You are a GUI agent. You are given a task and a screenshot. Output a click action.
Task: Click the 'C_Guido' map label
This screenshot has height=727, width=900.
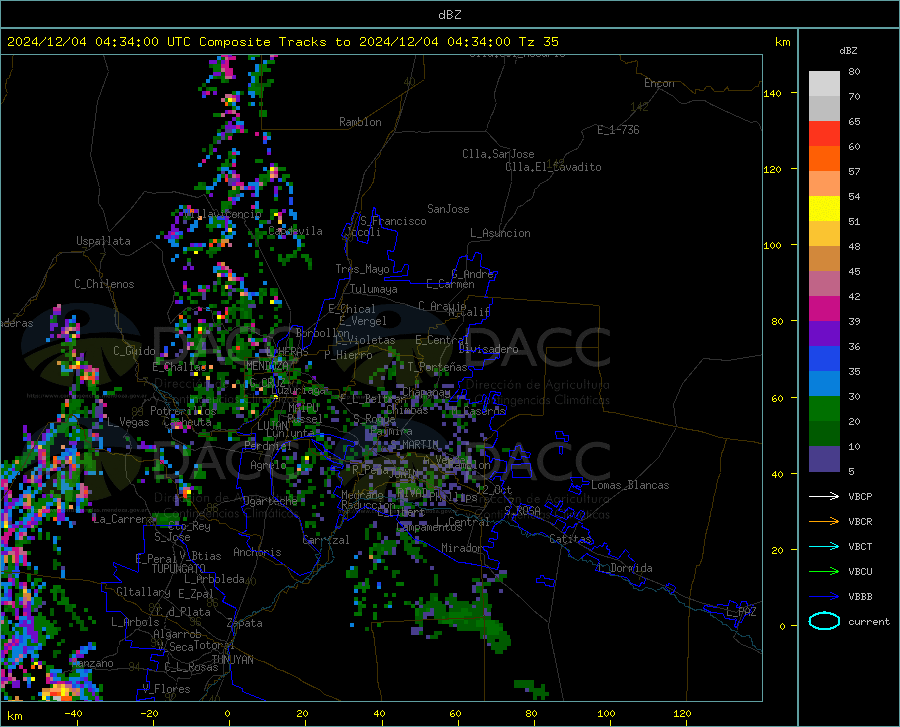pos(134,351)
